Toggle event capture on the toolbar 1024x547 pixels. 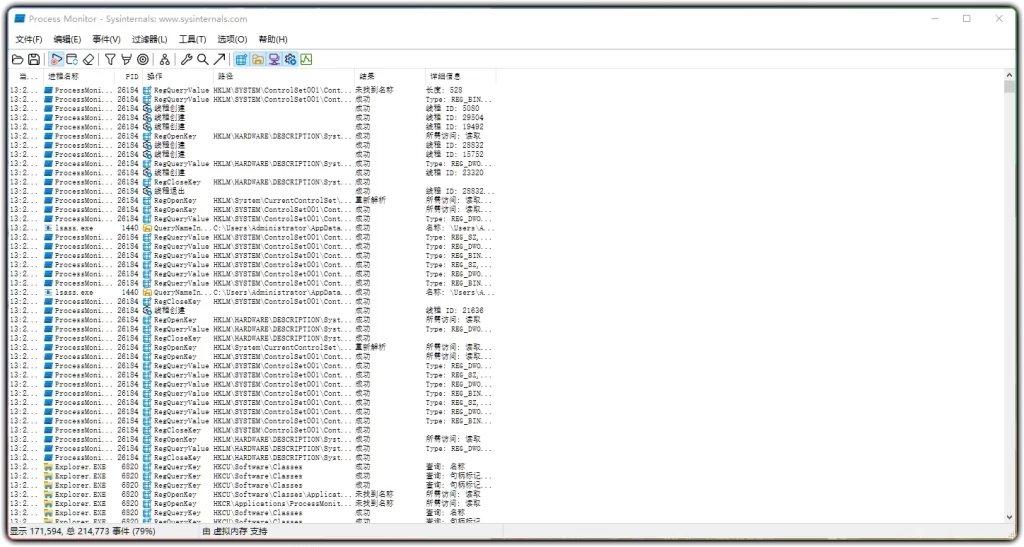pos(56,59)
